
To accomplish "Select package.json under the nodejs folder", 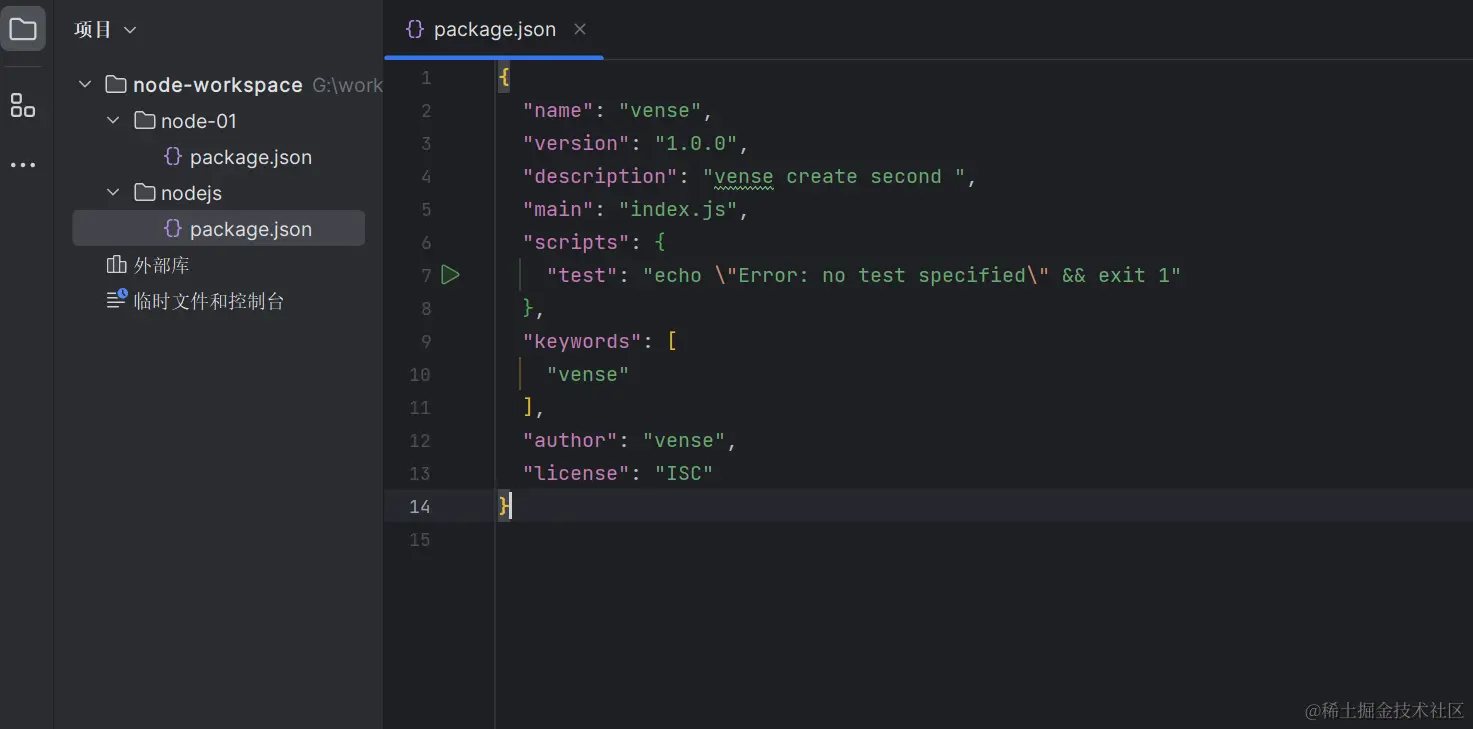I will 250,229.
